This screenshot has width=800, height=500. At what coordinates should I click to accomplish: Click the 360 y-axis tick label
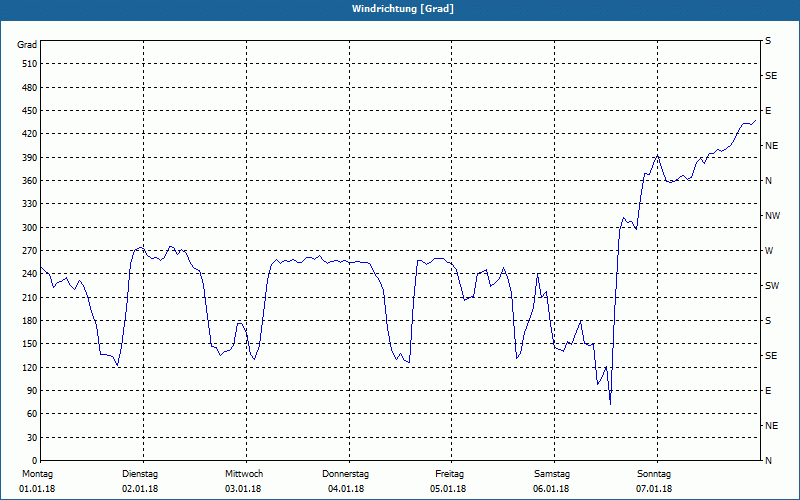coord(30,181)
